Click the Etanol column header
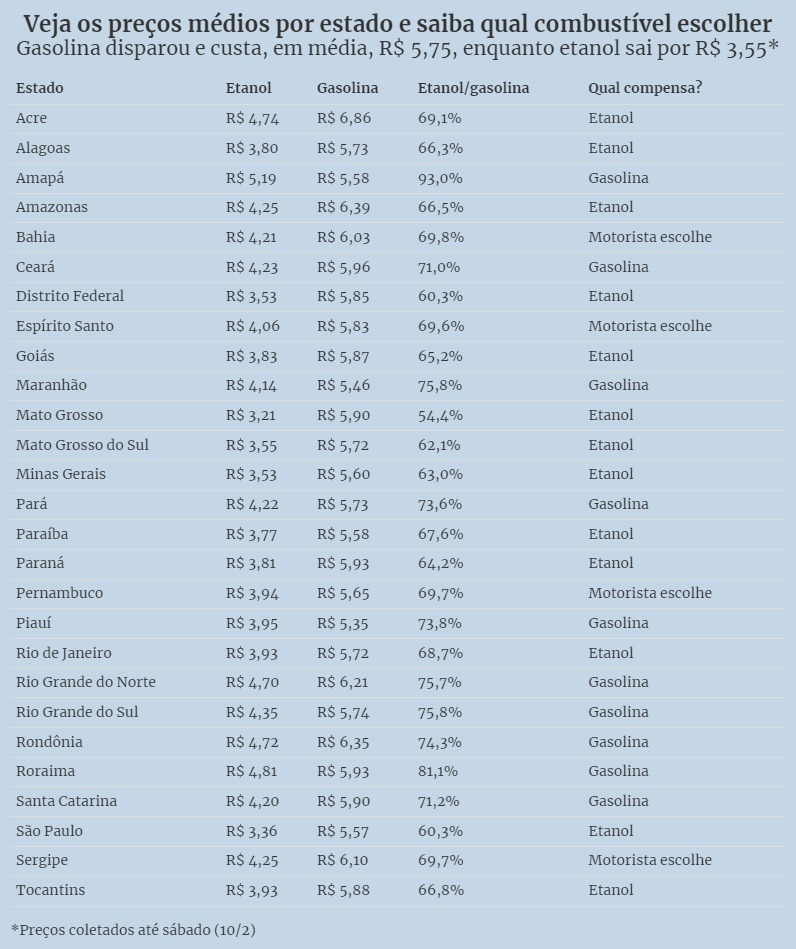 tap(248, 88)
